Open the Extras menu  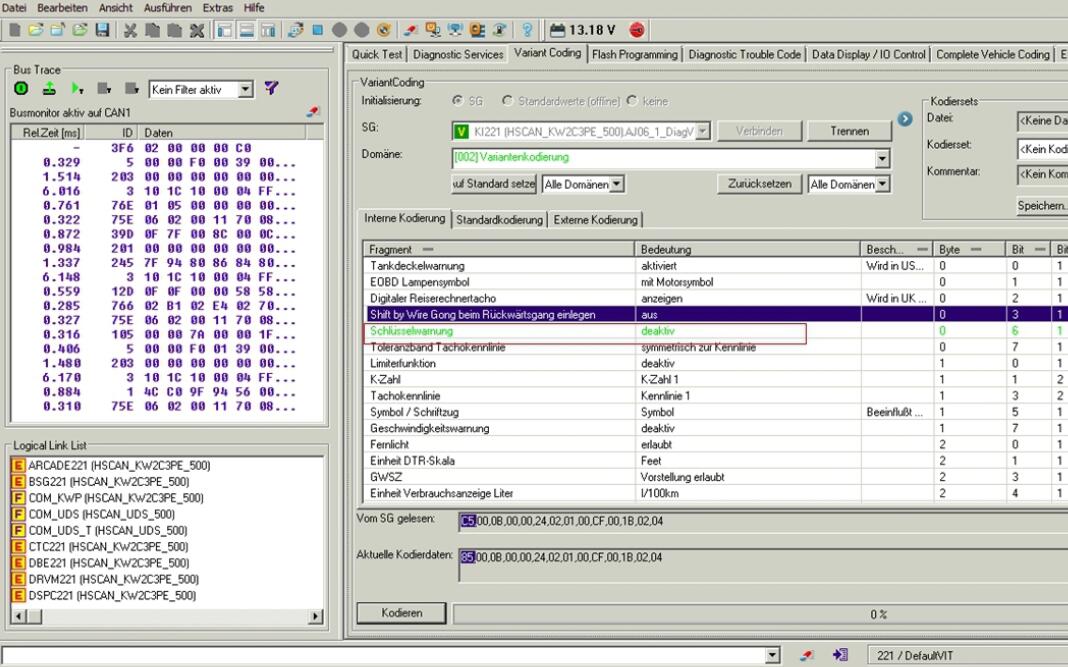pyautogui.click(x=217, y=7)
